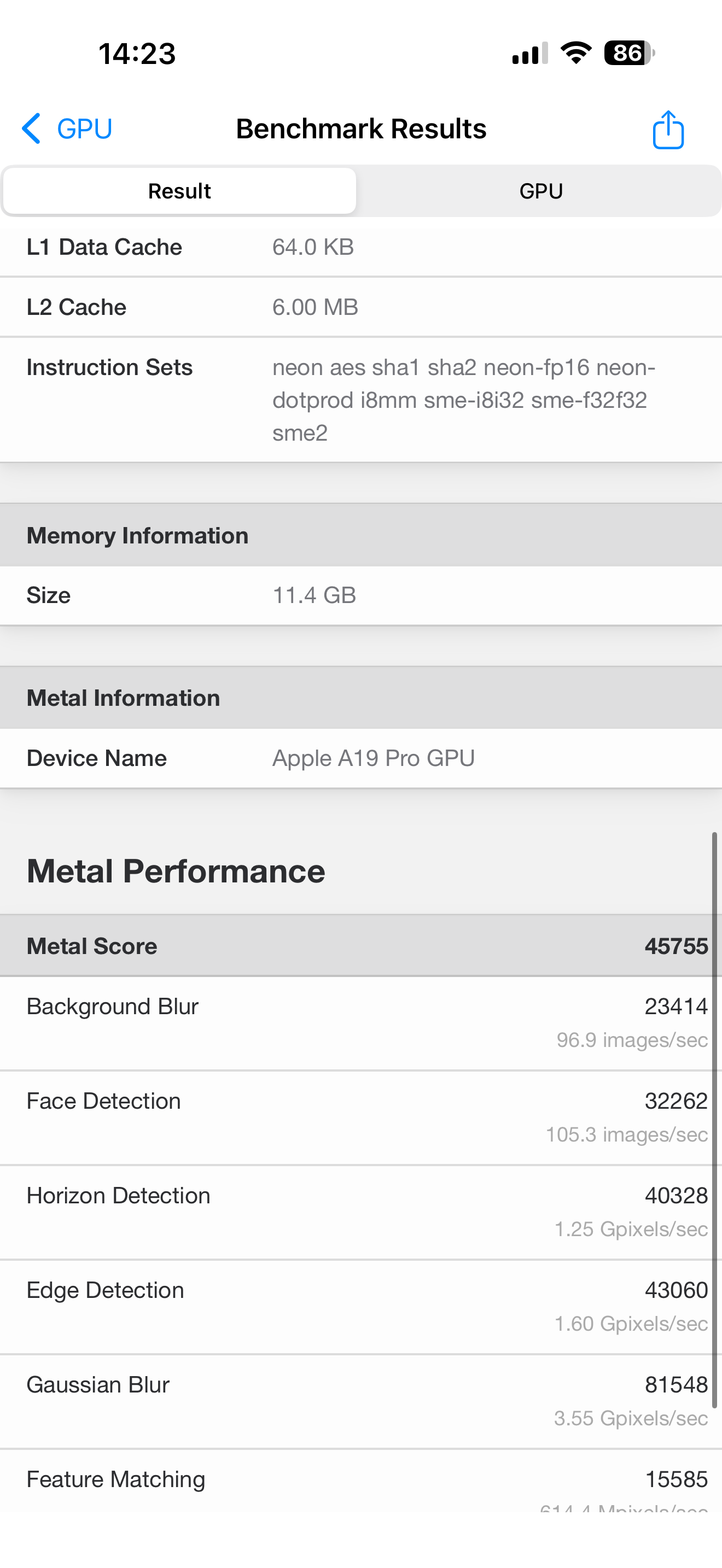Tap the Benchmark Results title
The height and width of the screenshot is (1568, 722).
361,129
